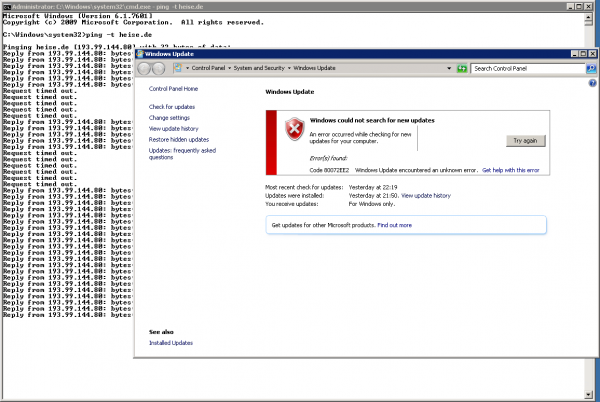Close the cmd.exe command prompt window
The height and width of the screenshot is (402, 600).
(588, 7)
